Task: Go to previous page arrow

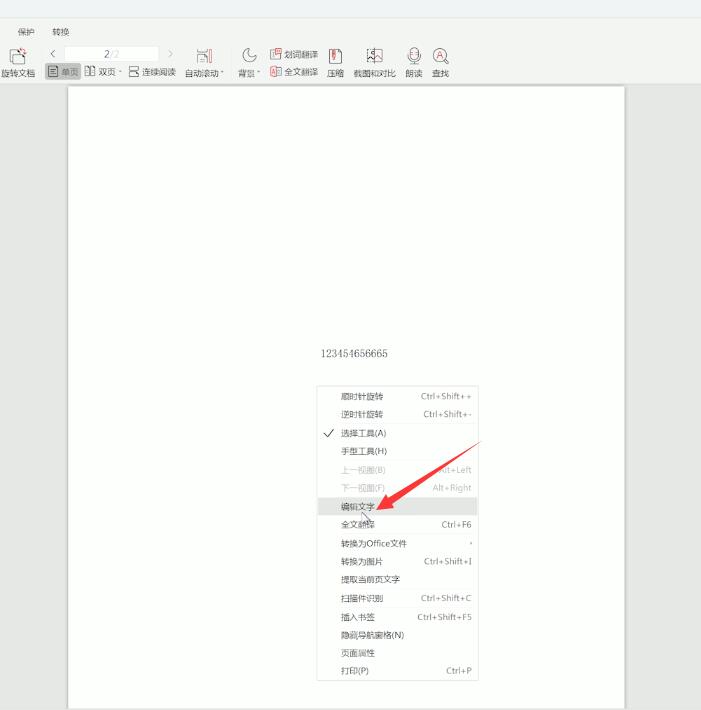Action: (x=53, y=54)
